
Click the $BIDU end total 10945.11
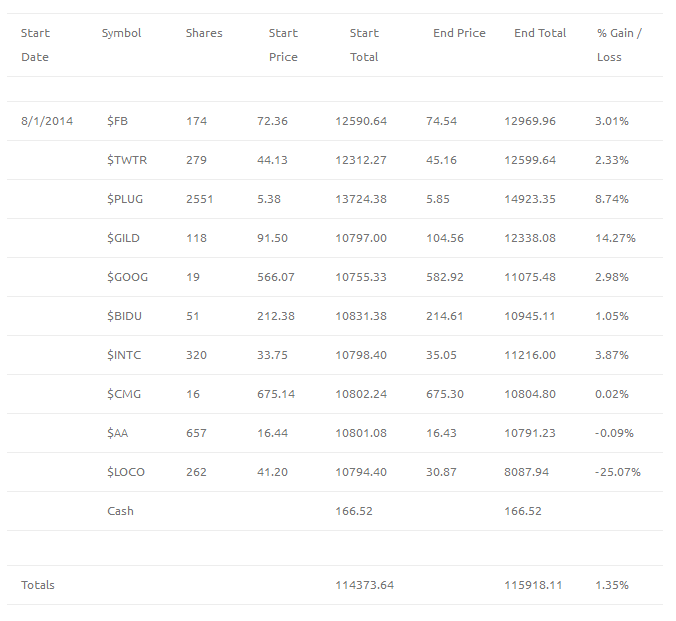click(x=530, y=316)
